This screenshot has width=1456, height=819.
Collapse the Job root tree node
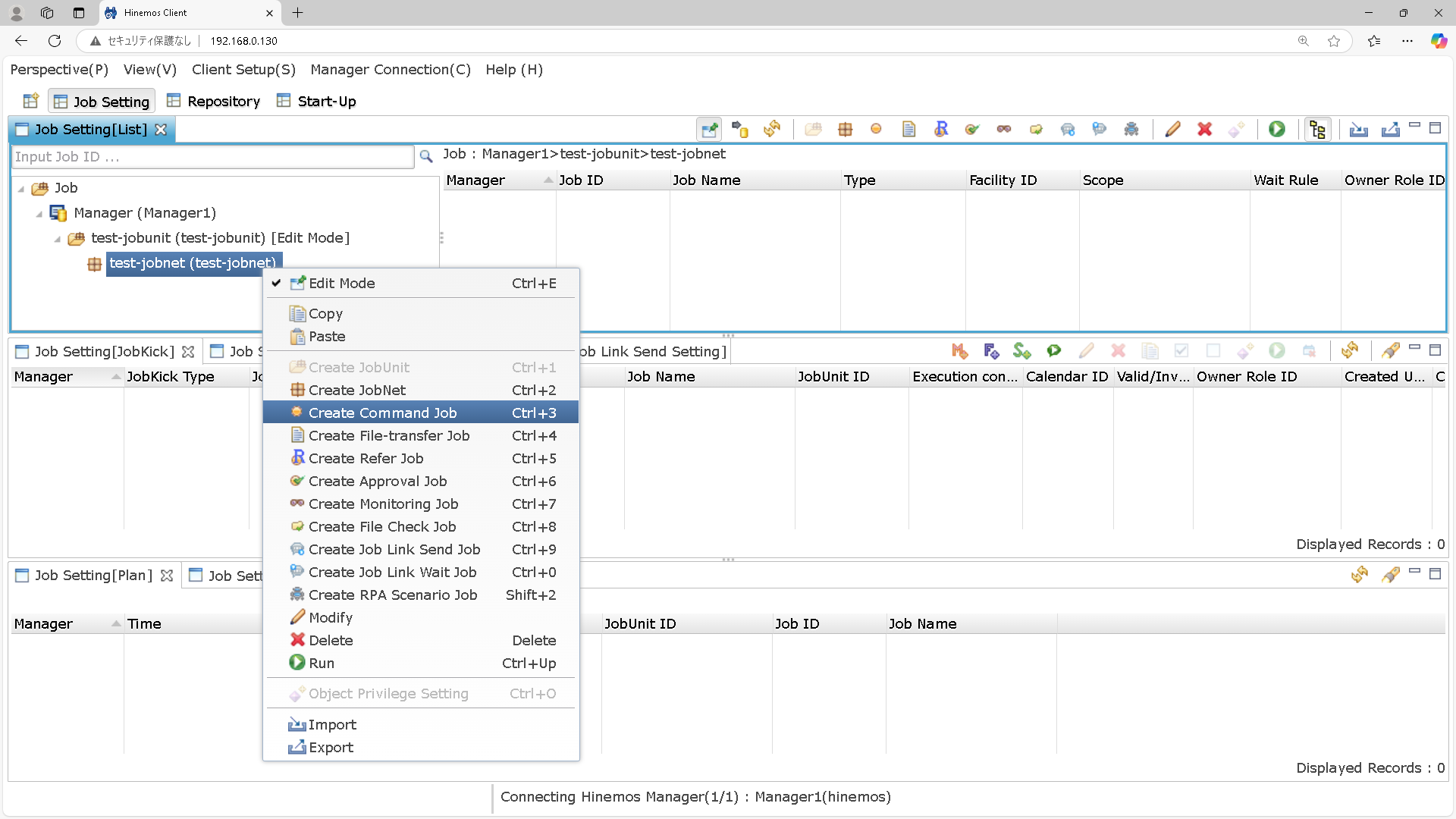click(x=21, y=188)
